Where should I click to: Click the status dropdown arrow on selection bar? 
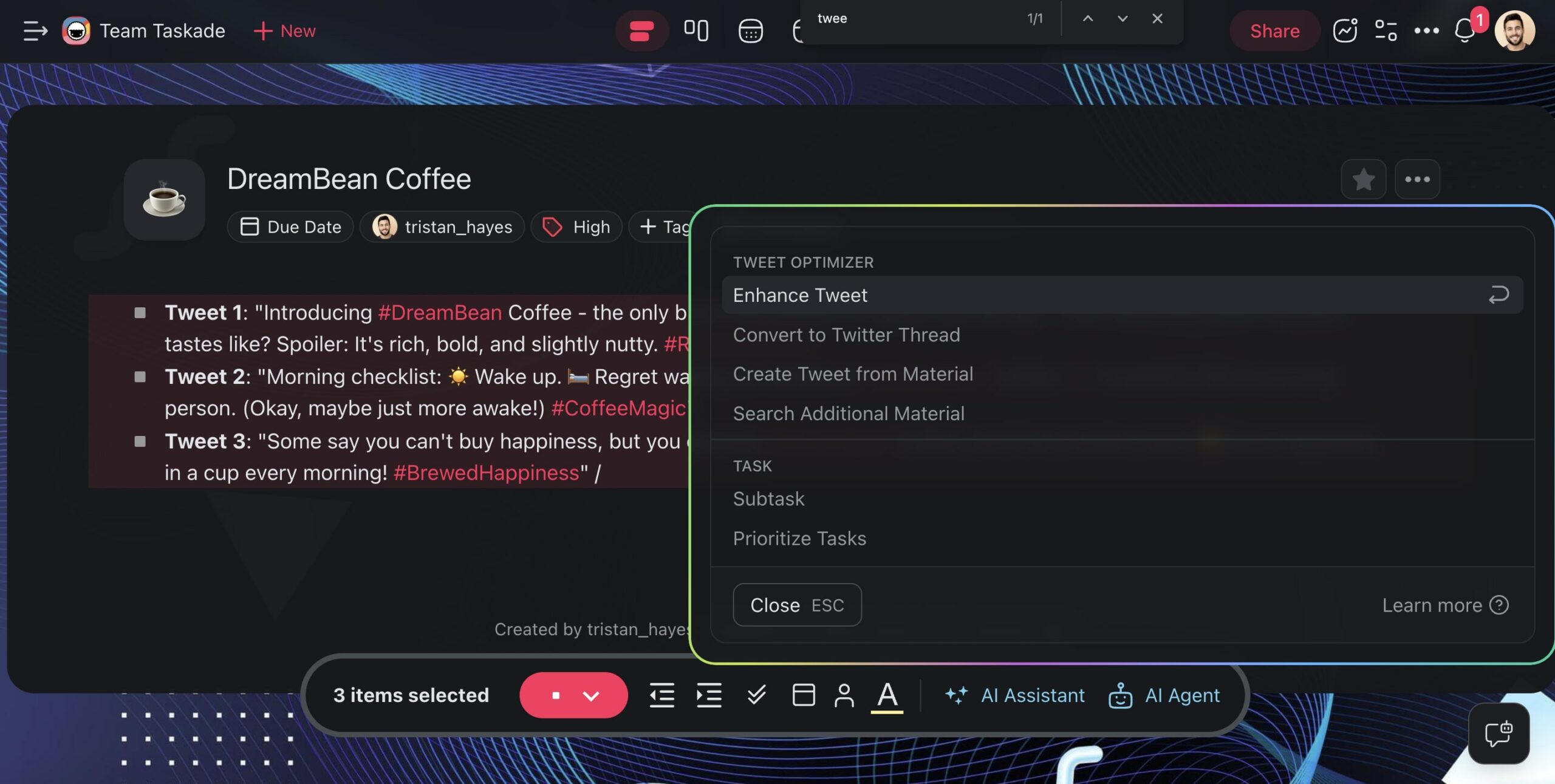click(x=591, y=695)
